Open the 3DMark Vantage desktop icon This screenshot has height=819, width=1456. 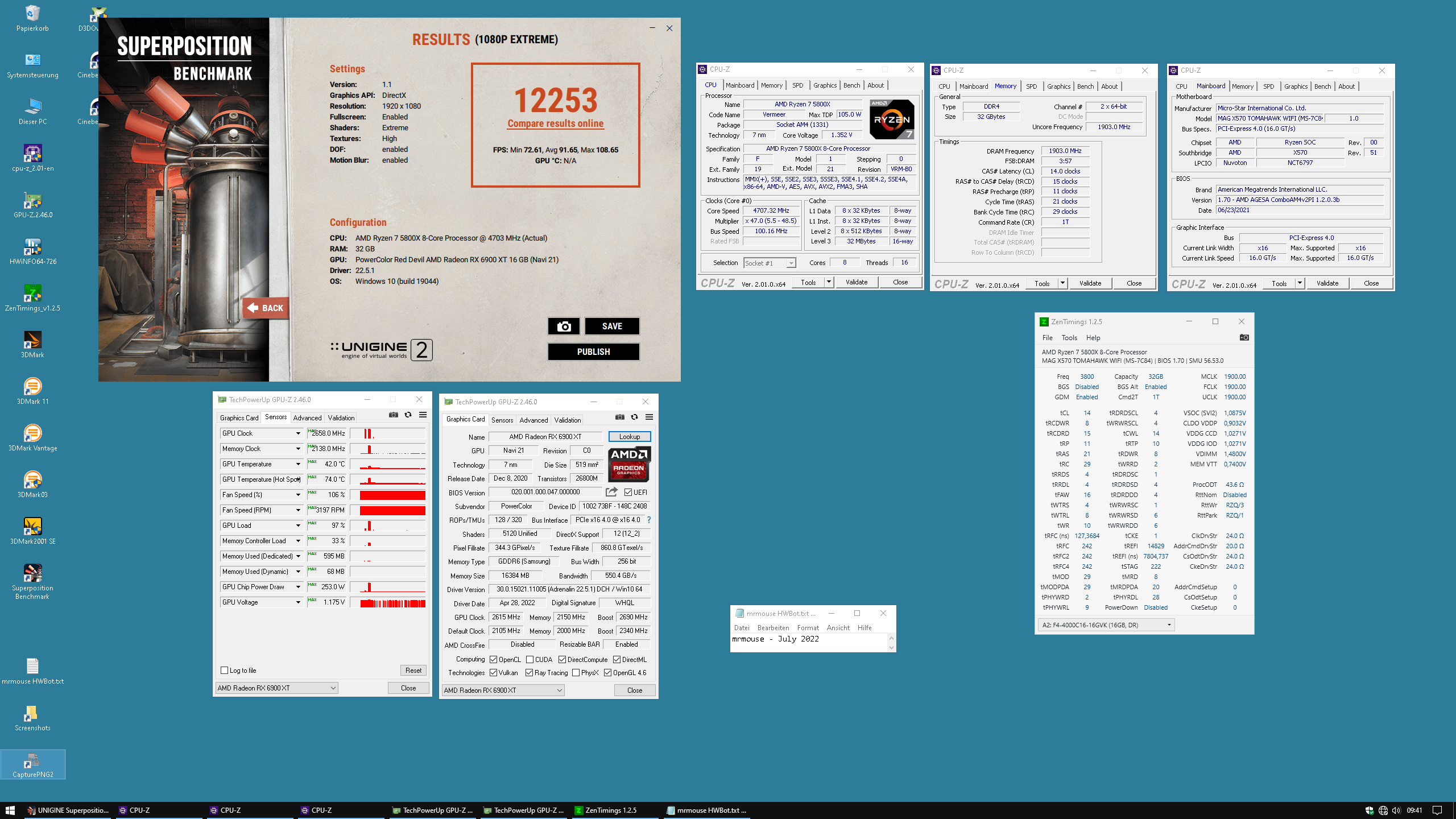(x=32, y=438)
